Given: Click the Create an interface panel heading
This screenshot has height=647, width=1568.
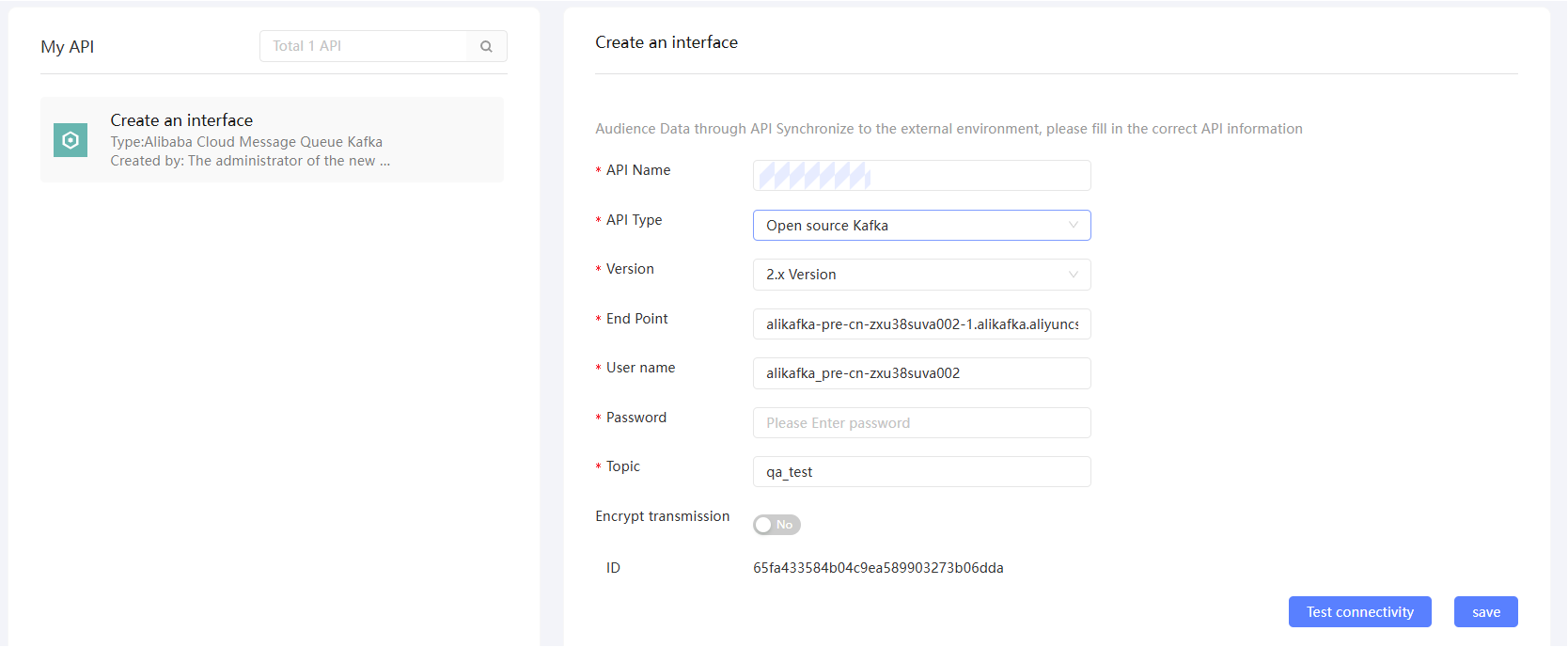Looking at the screenshot, I should (666, 42).
